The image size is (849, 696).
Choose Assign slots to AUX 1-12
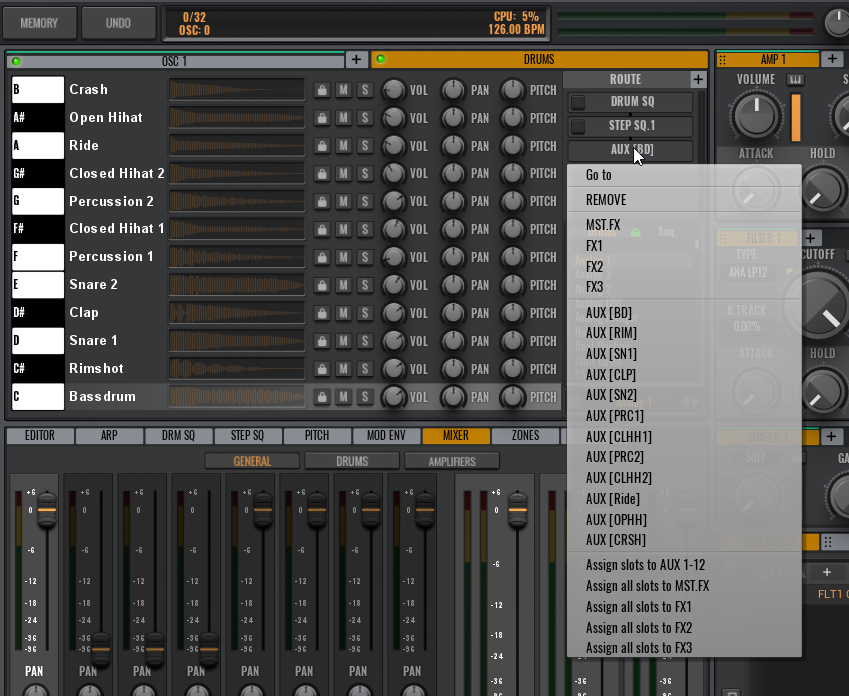coord(684,565)
